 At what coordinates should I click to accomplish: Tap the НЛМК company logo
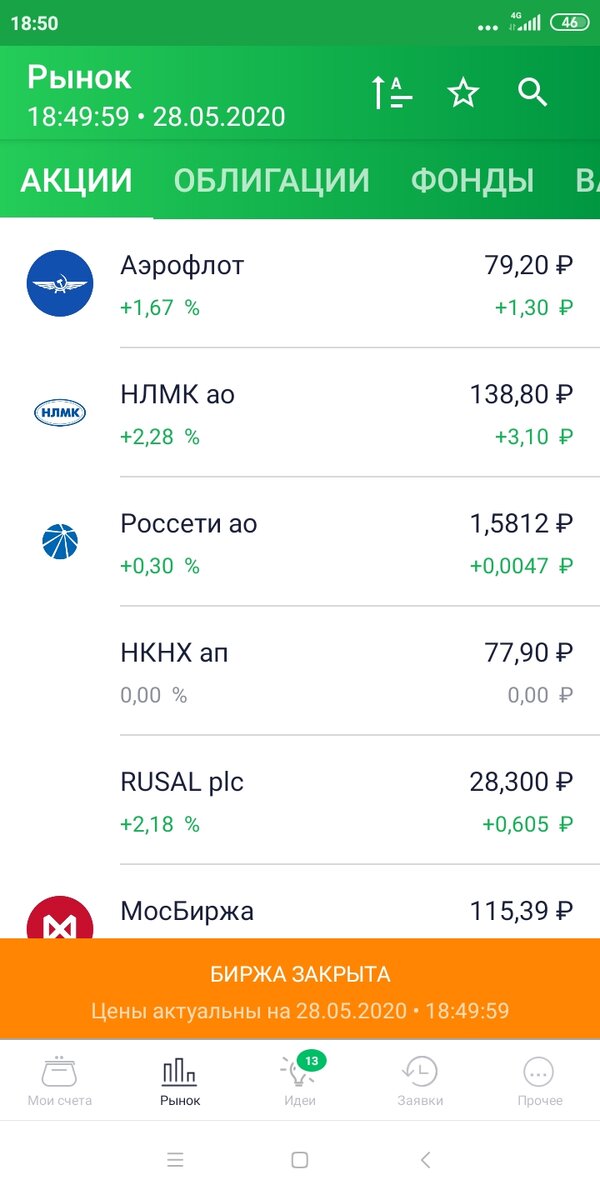coord(60,412)
